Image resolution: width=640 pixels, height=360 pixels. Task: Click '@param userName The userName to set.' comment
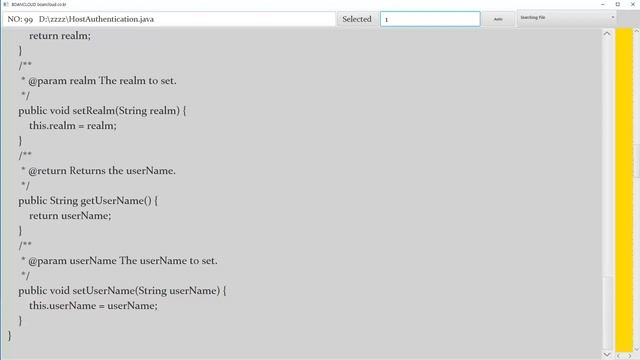(123, 260)
